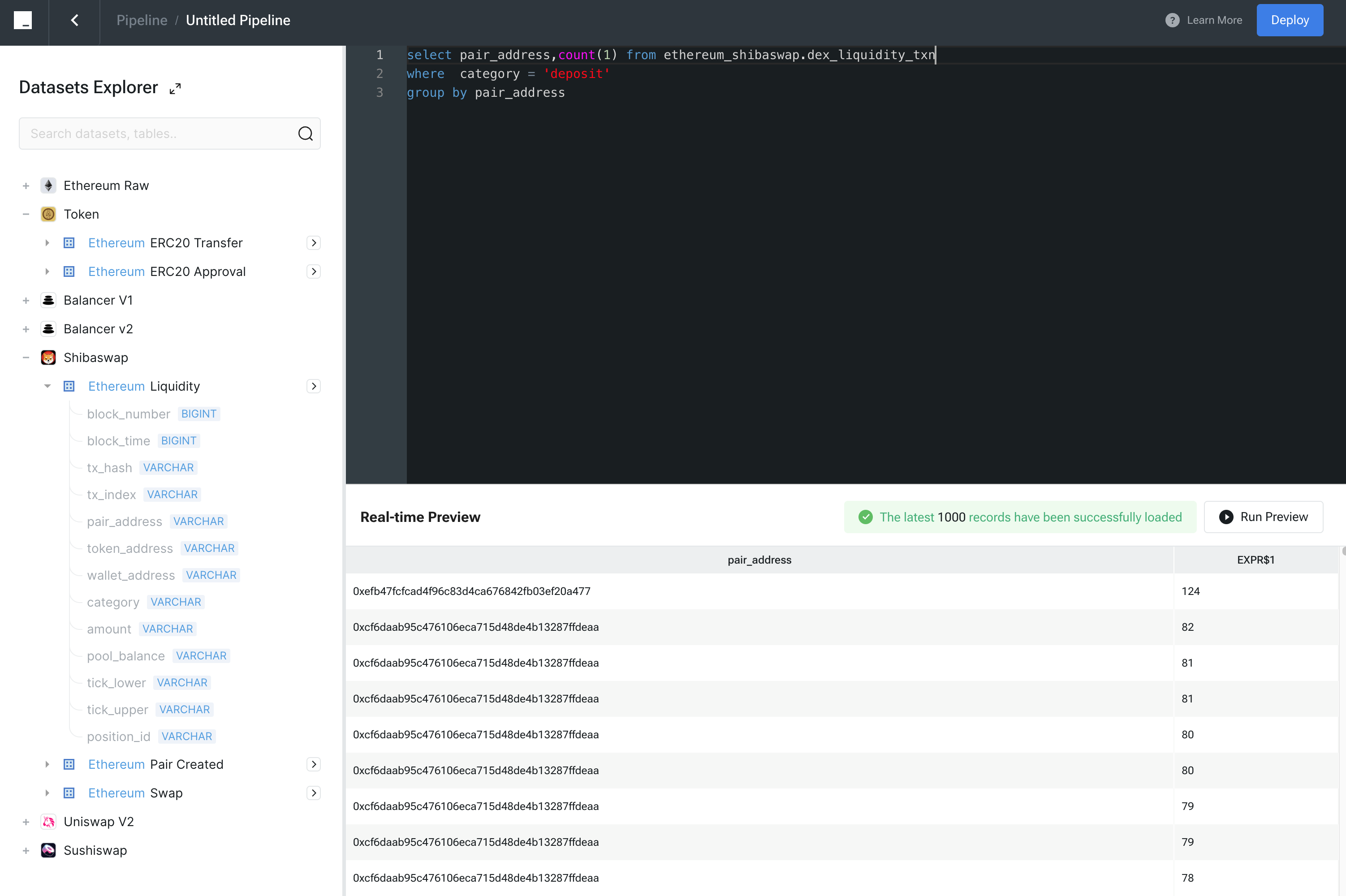Image resolution: width=1346 pixels, height=896 pixels.
Task: Collapse the Ethereum Liquidity table columns
Action: [47, 386]
